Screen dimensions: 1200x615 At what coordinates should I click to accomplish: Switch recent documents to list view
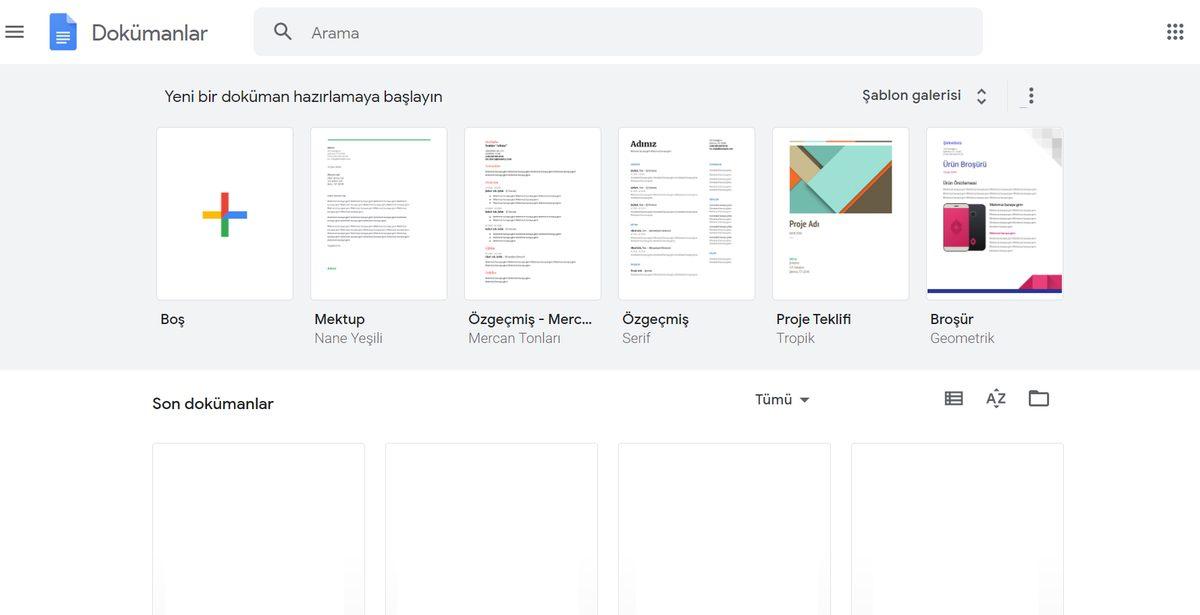coord(948,397)
